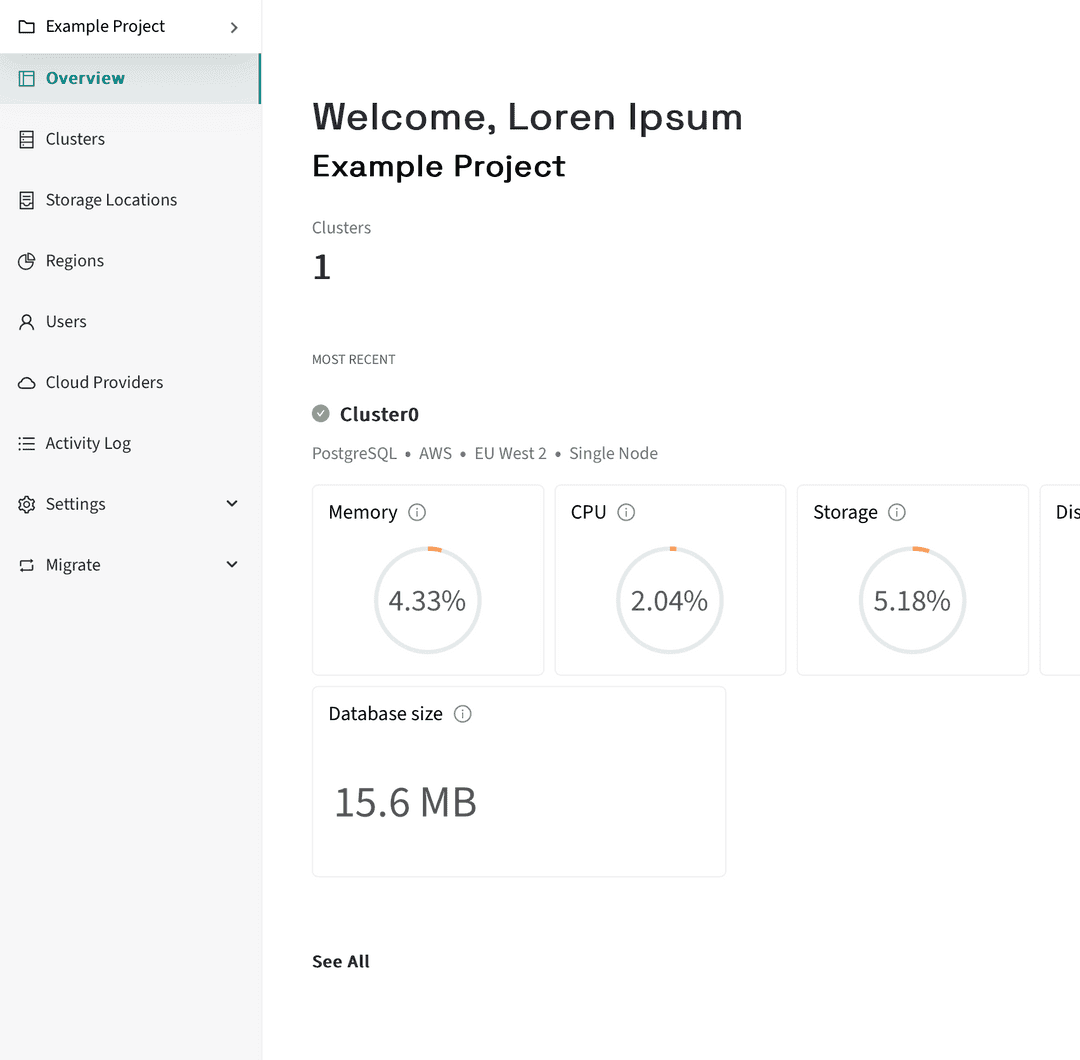Click the Storage usage ring gauge
The width and height of the screenshot is (1080, 1060).
coord(912,600)
